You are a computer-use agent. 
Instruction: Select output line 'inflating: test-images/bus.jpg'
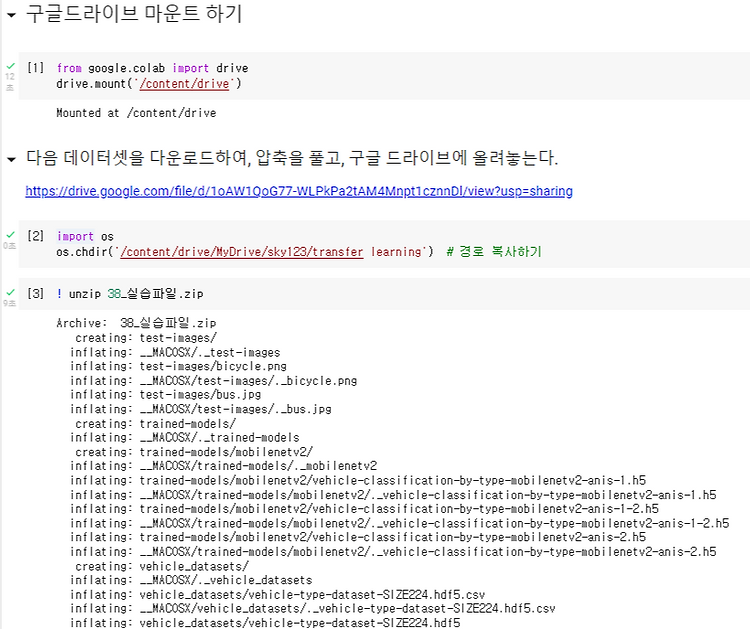(x=165, y=395)
